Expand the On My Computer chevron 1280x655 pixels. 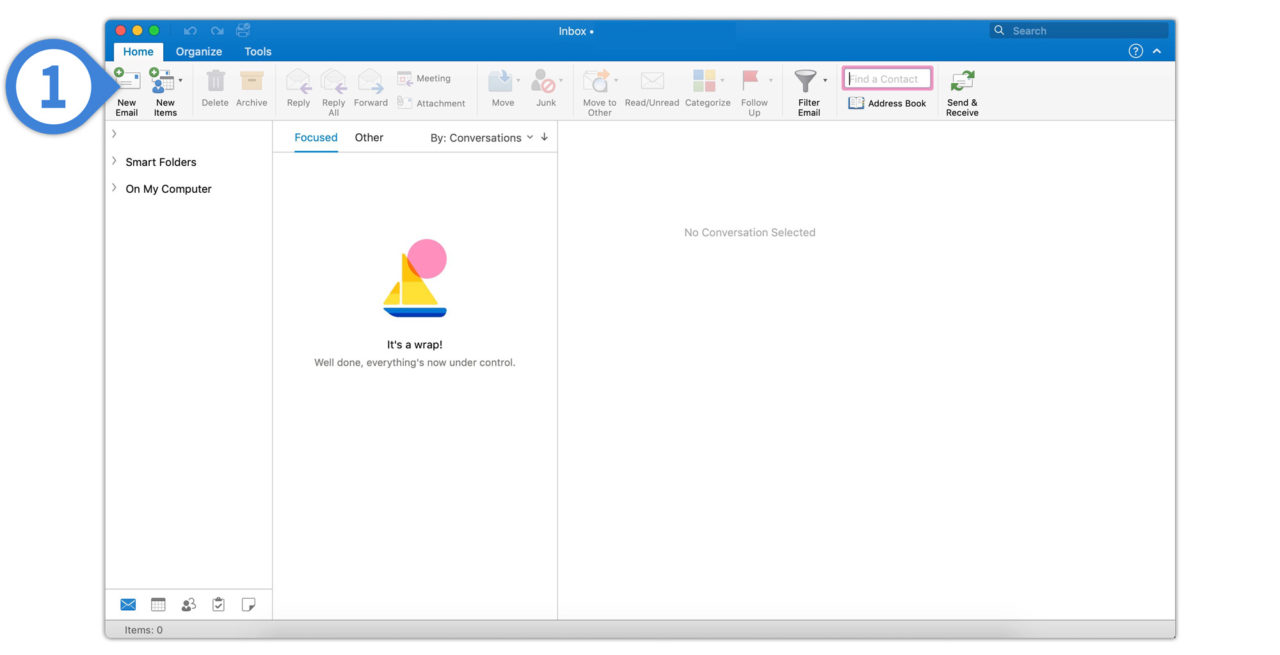pyautogui.click(x=114, y=188)
